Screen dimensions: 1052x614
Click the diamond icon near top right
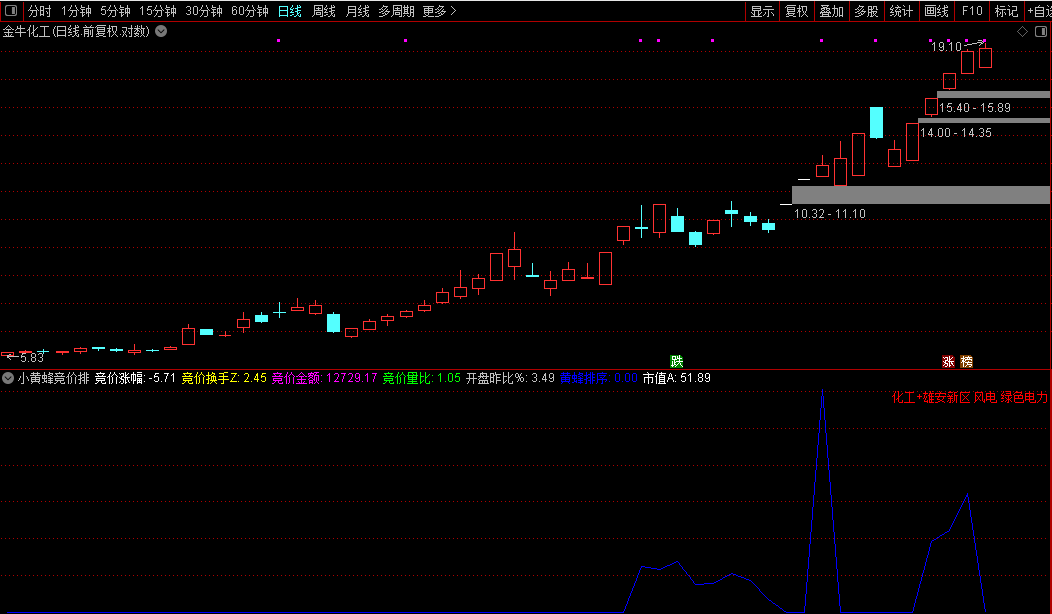click(1022, 32)
